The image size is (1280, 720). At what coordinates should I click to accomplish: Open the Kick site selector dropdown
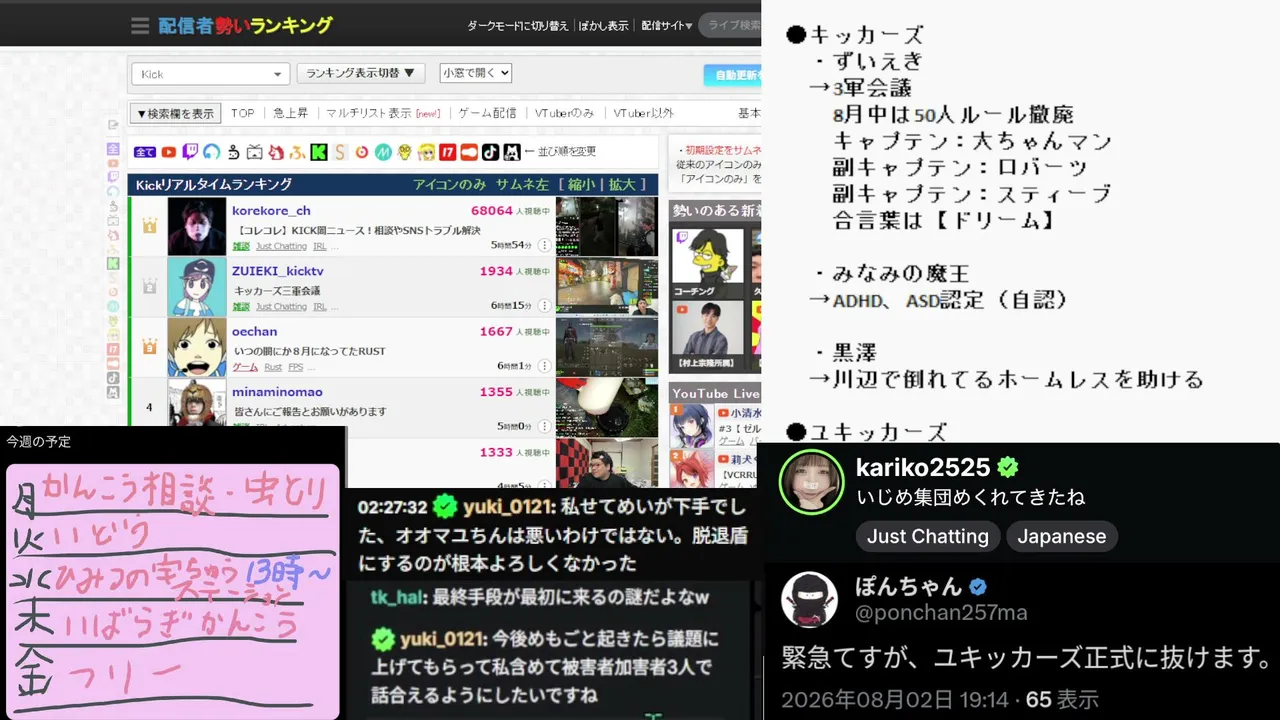tap(210, 74)
